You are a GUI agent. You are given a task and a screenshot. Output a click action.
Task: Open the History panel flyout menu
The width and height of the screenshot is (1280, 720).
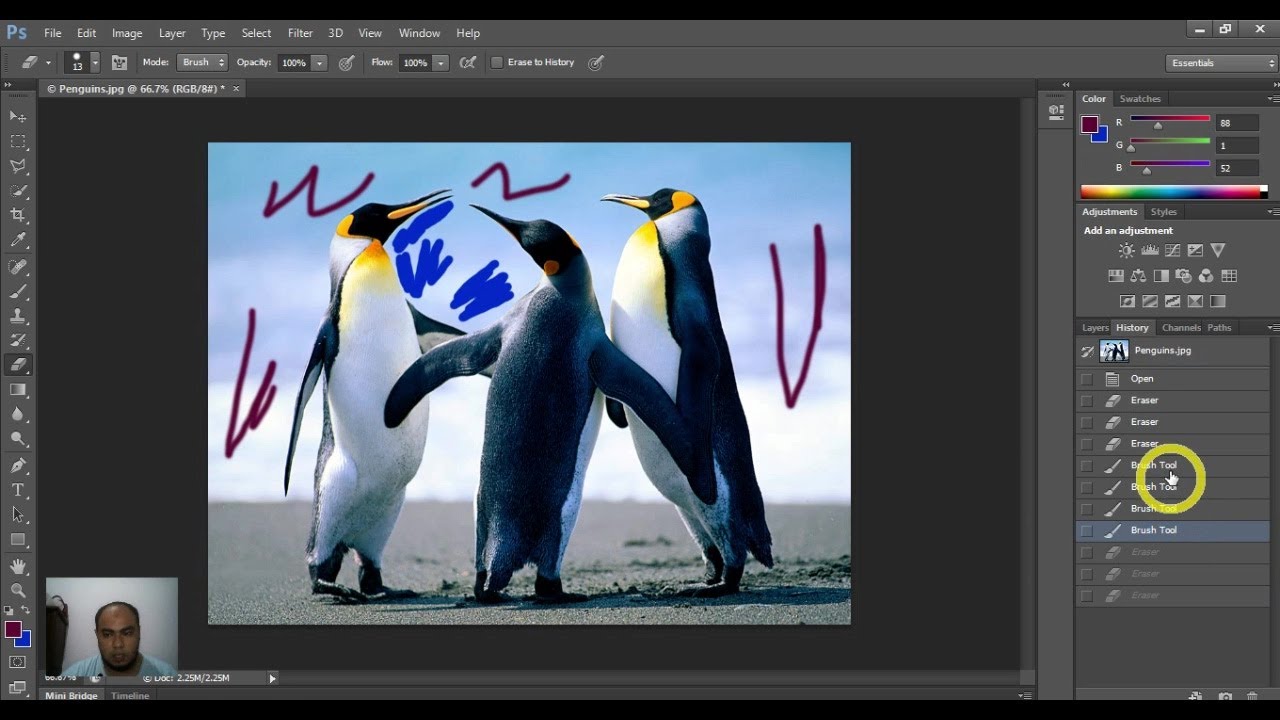(x=1272, y=328)
